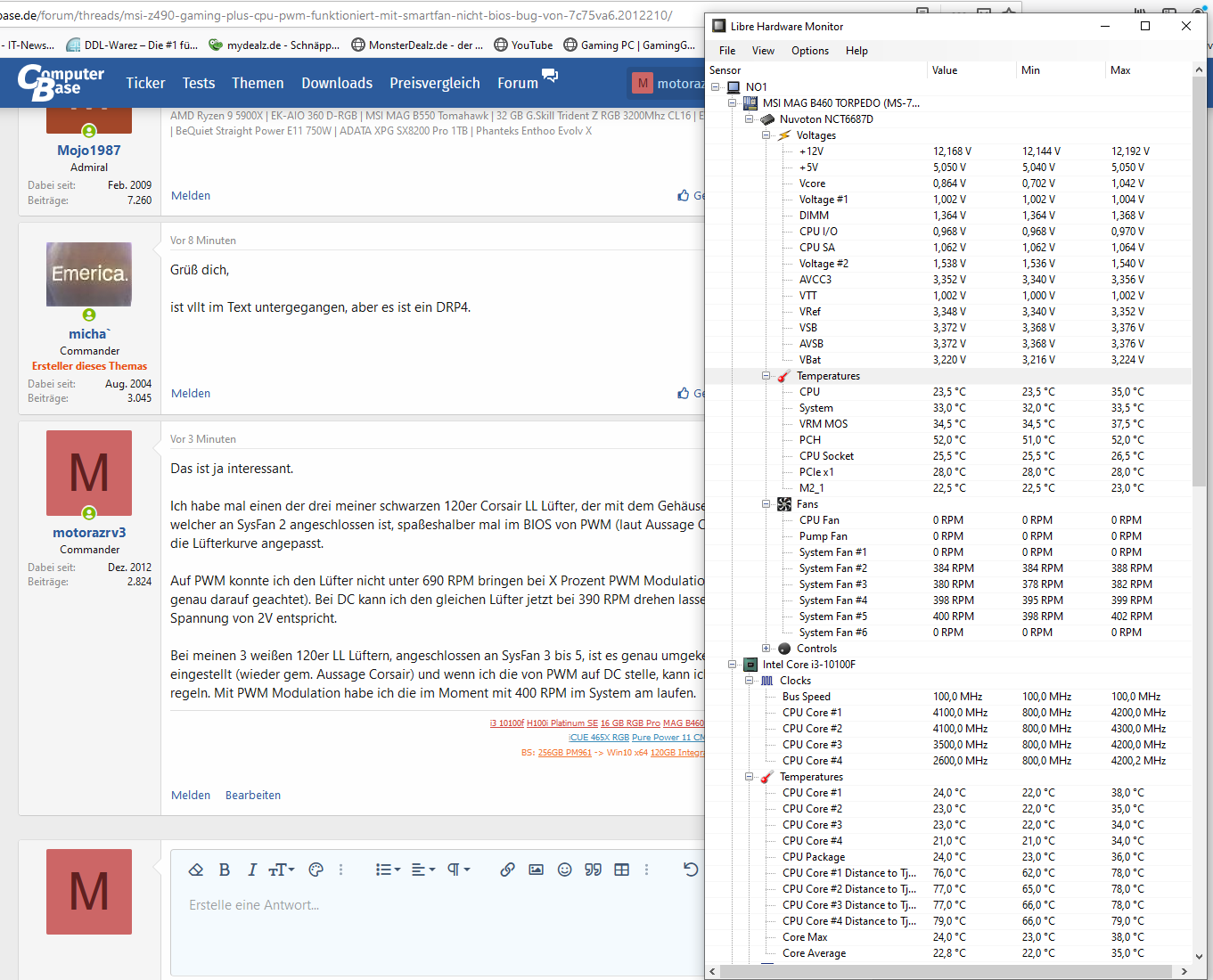Open the list style dropdown in editor

pyautogui.click(x=388, y=870)
